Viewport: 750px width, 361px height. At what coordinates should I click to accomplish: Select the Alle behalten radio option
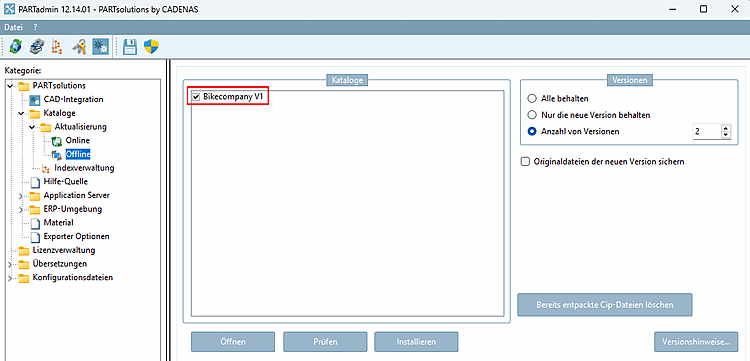coord(531,98)
